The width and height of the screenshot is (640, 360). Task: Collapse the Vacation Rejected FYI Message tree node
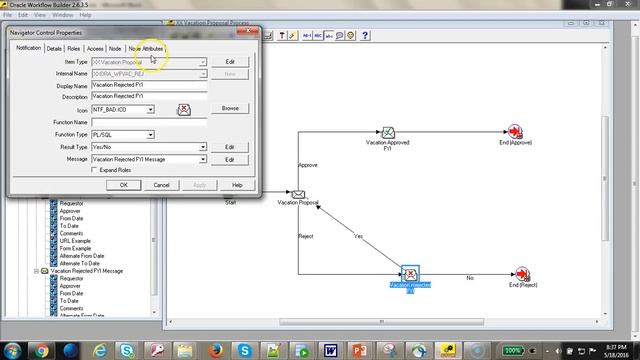pyautogui.click(x=36, y=271)
